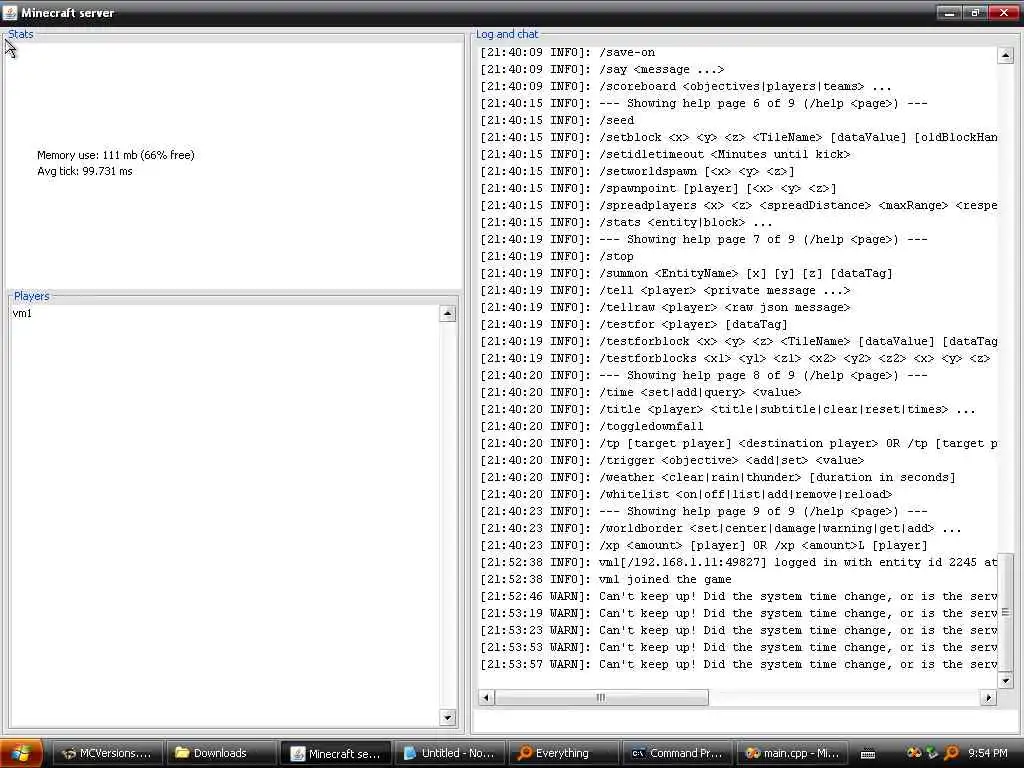
Task: Click the orange Everything search tray icon
Action: point(952,753)
